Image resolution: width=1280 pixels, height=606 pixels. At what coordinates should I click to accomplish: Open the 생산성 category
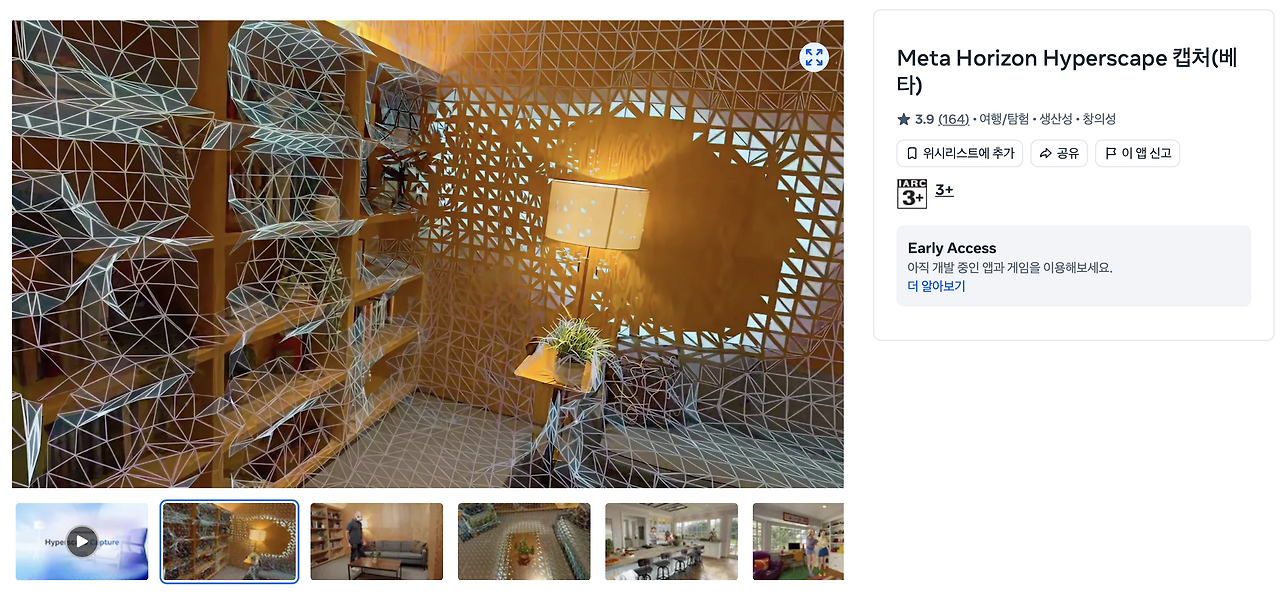click(x=1055, y=119)
